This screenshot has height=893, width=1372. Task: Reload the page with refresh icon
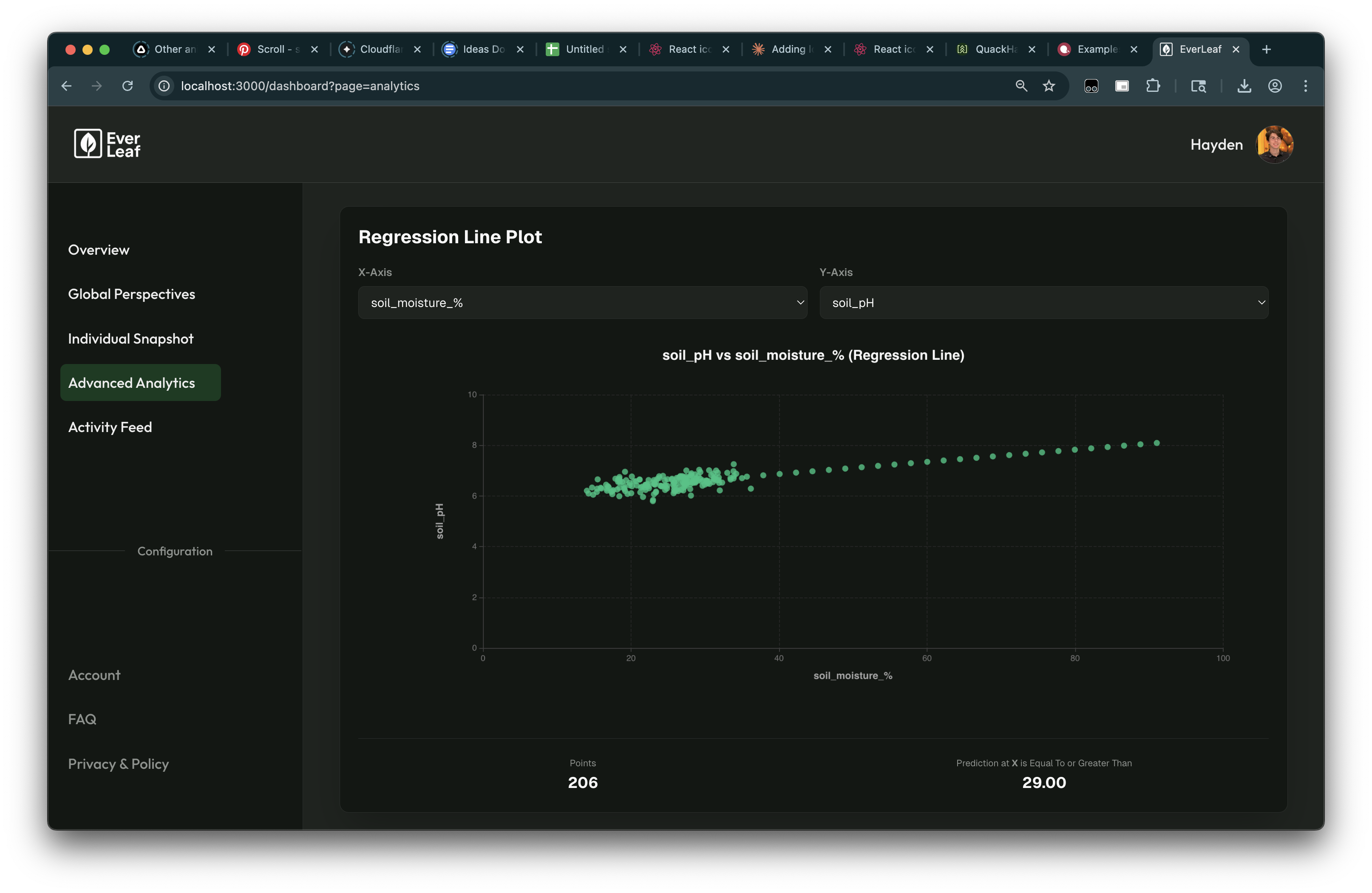[x=128, y=86]
